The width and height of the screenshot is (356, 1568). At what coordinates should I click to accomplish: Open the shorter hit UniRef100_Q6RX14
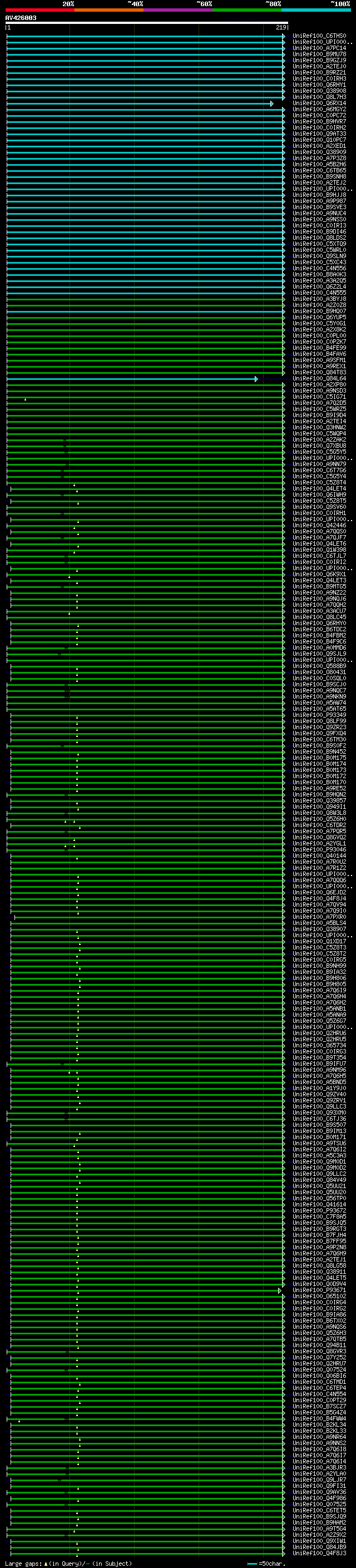(319, 103)
